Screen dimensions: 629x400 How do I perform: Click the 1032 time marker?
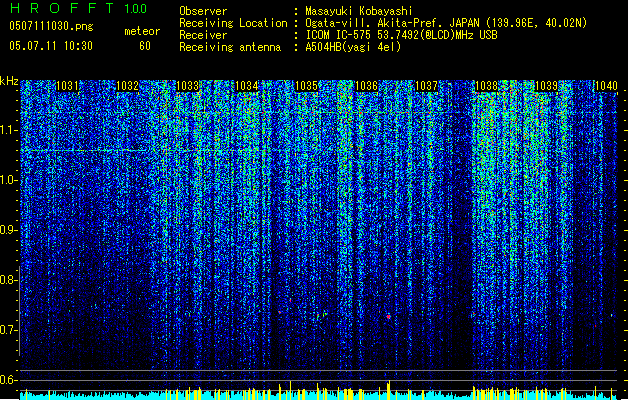click(x=127, y=86)
